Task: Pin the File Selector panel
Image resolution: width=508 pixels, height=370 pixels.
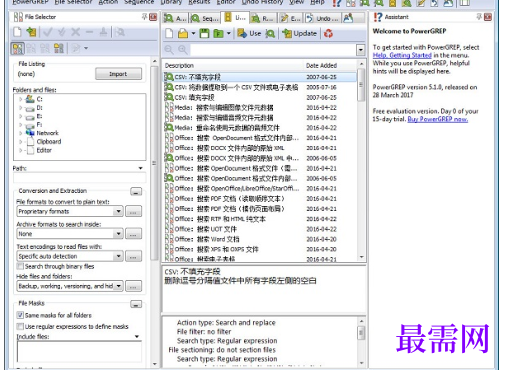Action: (x=144, y=17)
